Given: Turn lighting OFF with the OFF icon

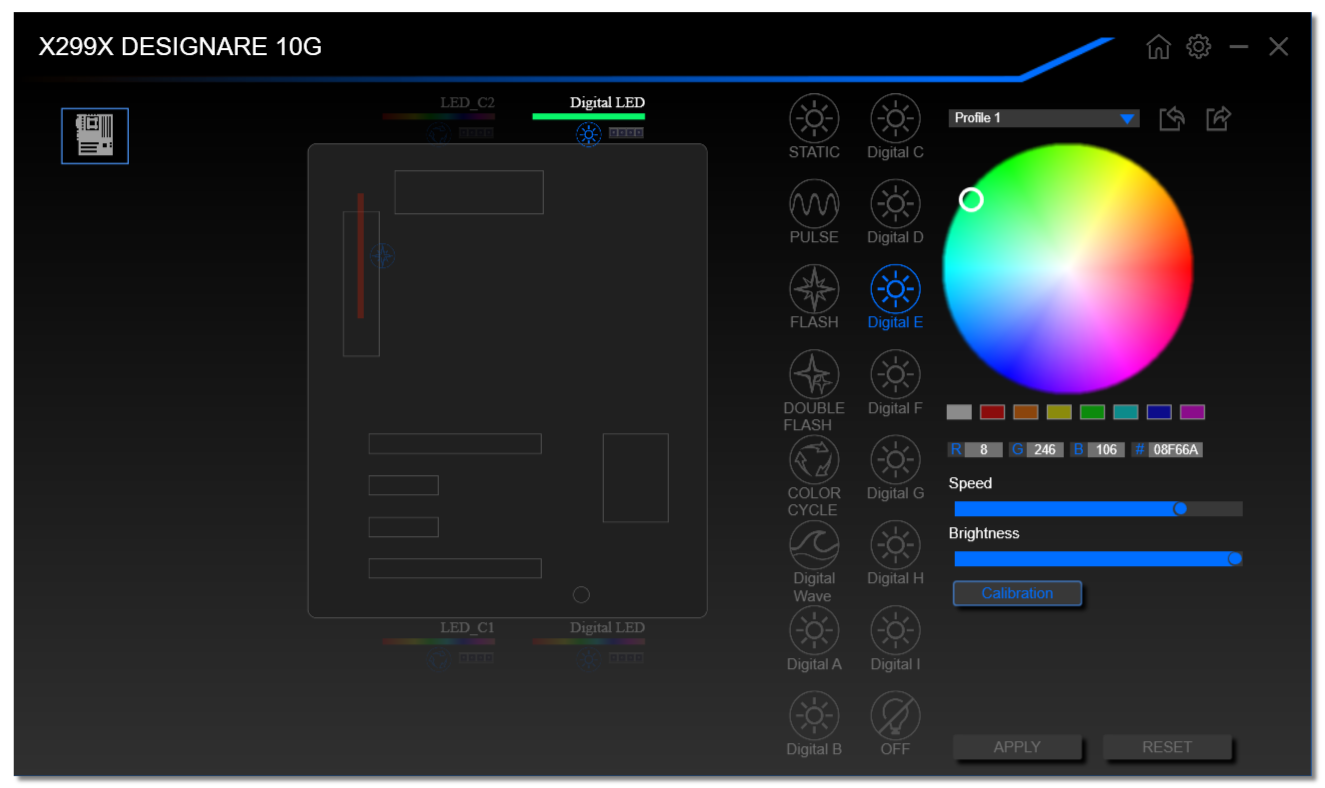Looking at the screenshot, I should (x=895, y=724).
